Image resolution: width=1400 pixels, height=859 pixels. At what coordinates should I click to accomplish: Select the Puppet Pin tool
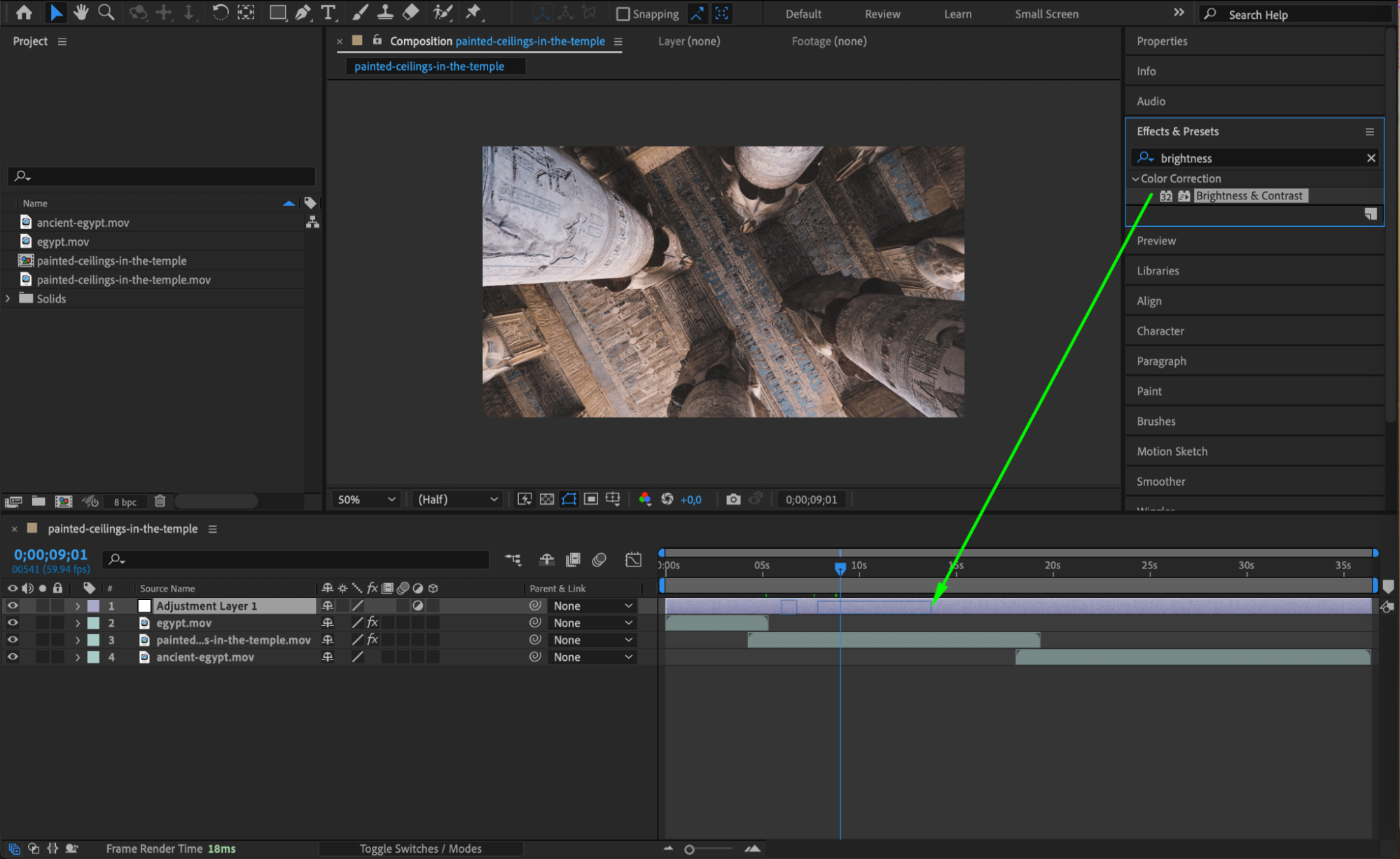pos(474,12)
